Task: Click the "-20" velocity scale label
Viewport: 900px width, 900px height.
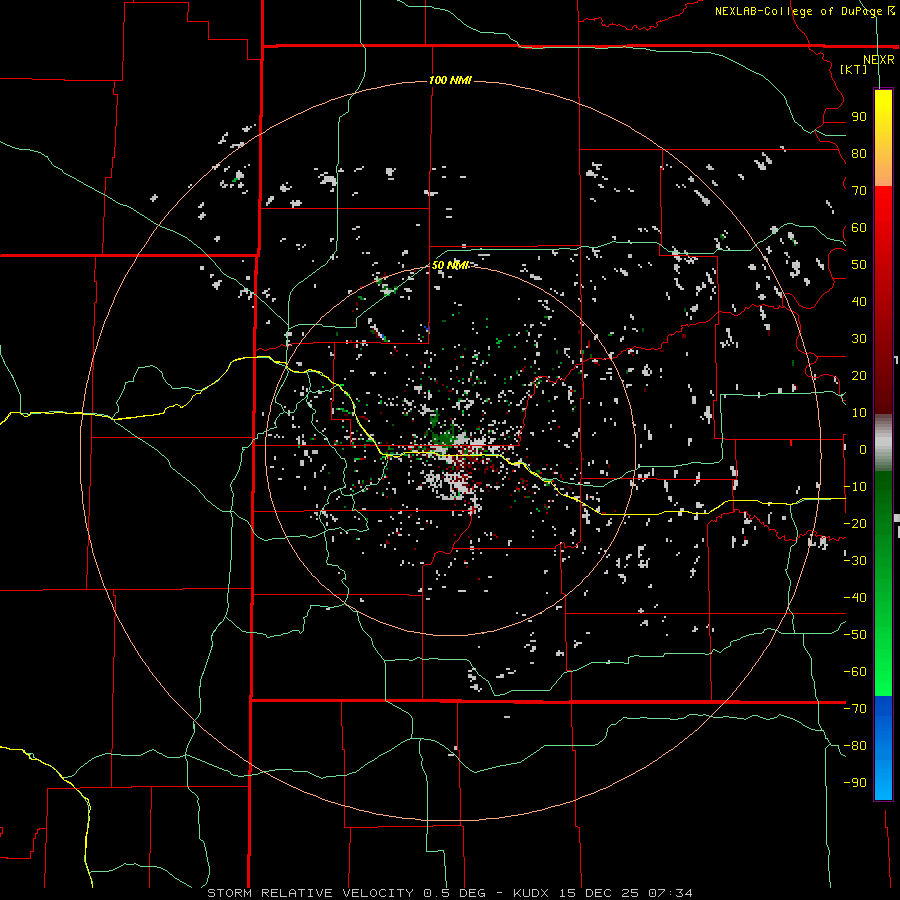Action: point(855,524)
